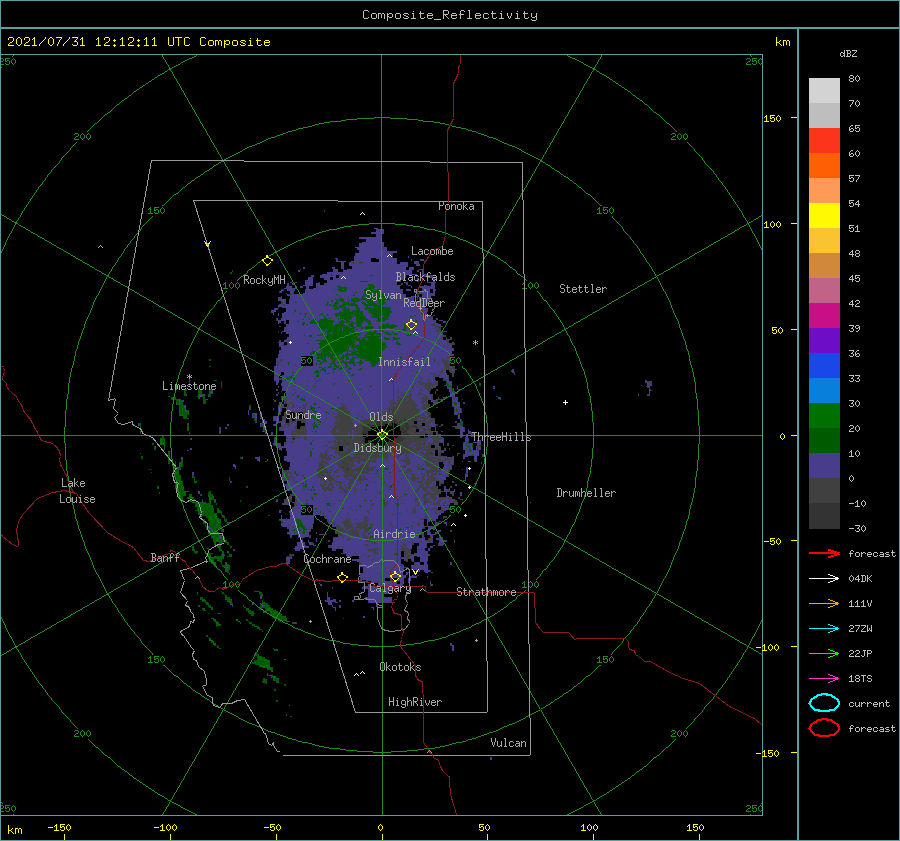Click white asterisk east of RedDeer
This screenshot has width=900, height=841.
(x=475, y=343)
